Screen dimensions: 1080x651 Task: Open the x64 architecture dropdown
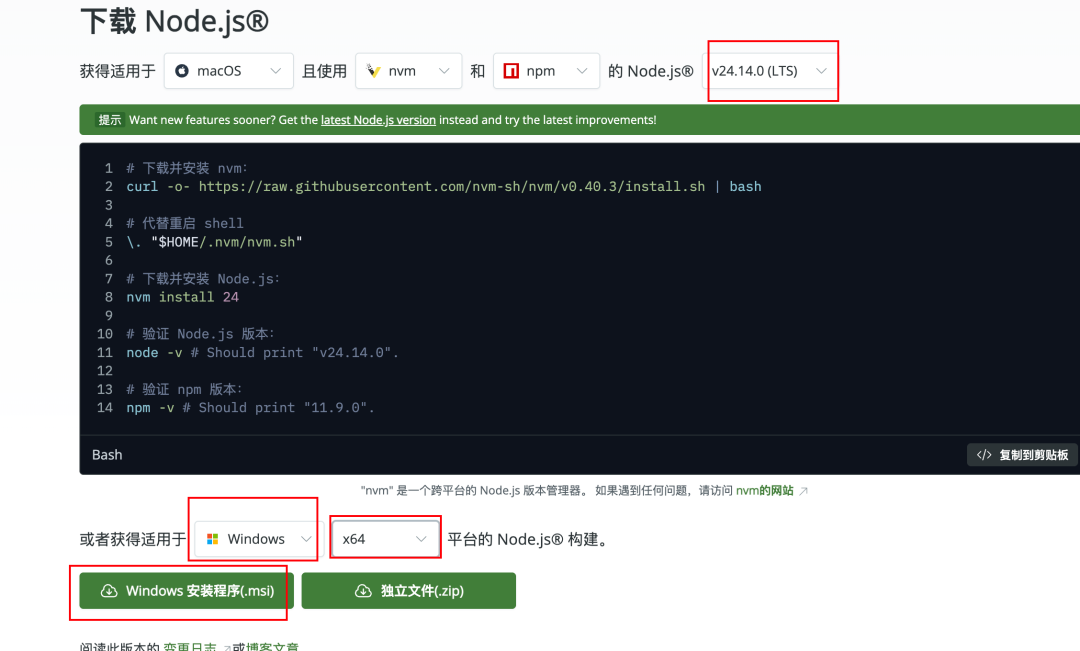pyautogui.click(x=385, y=539)
